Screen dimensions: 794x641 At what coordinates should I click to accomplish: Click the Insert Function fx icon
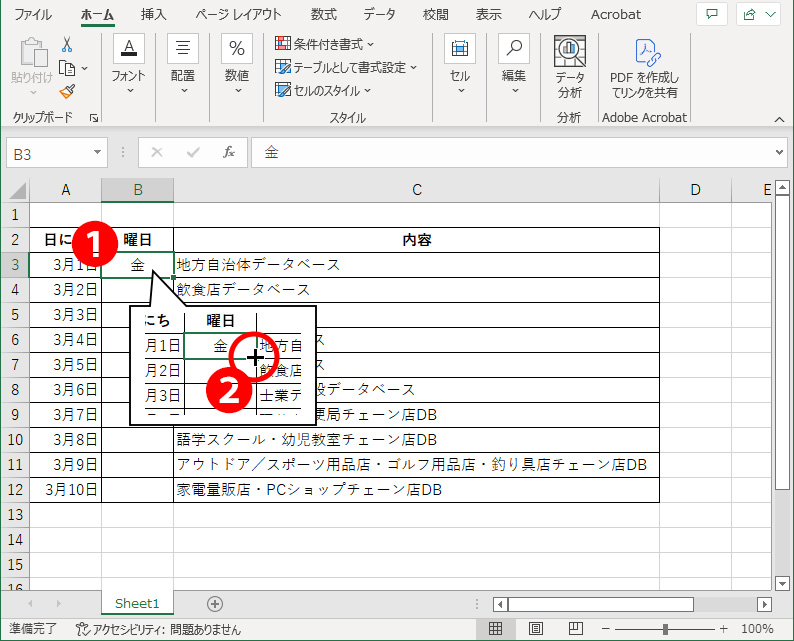click(x=229, y=152)
